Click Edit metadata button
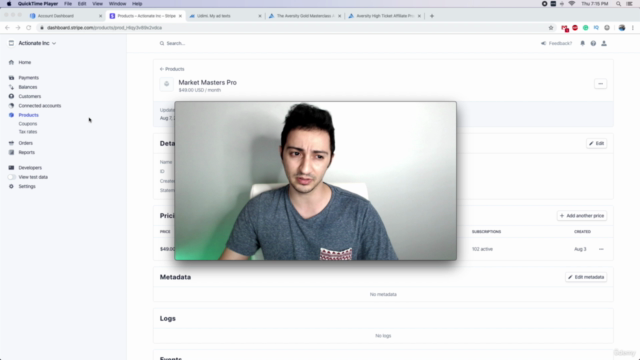The image size is (640, 360). point(586,277)
